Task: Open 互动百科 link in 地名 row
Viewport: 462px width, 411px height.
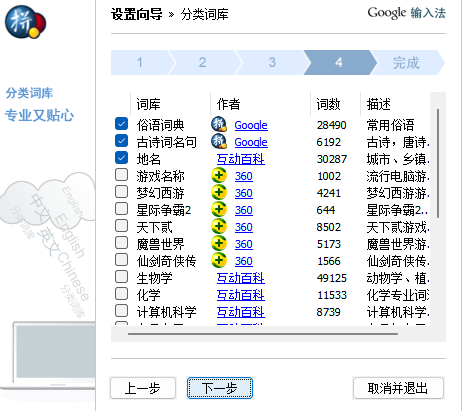Action: [241, 159]
